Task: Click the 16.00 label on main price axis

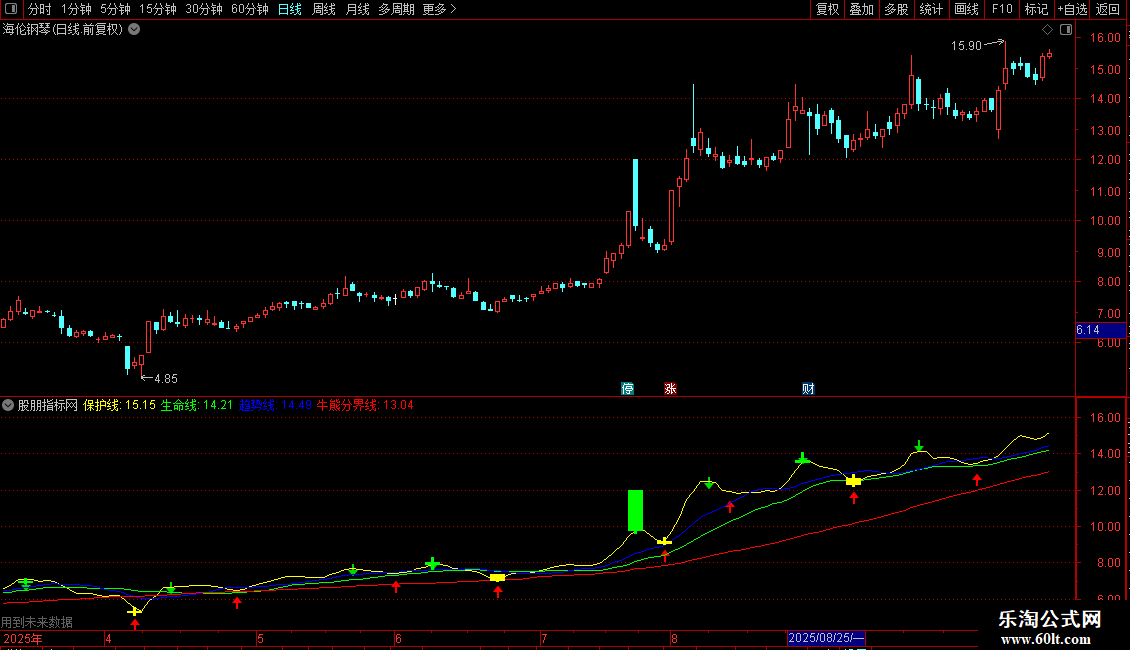Action: [1105, 38]
